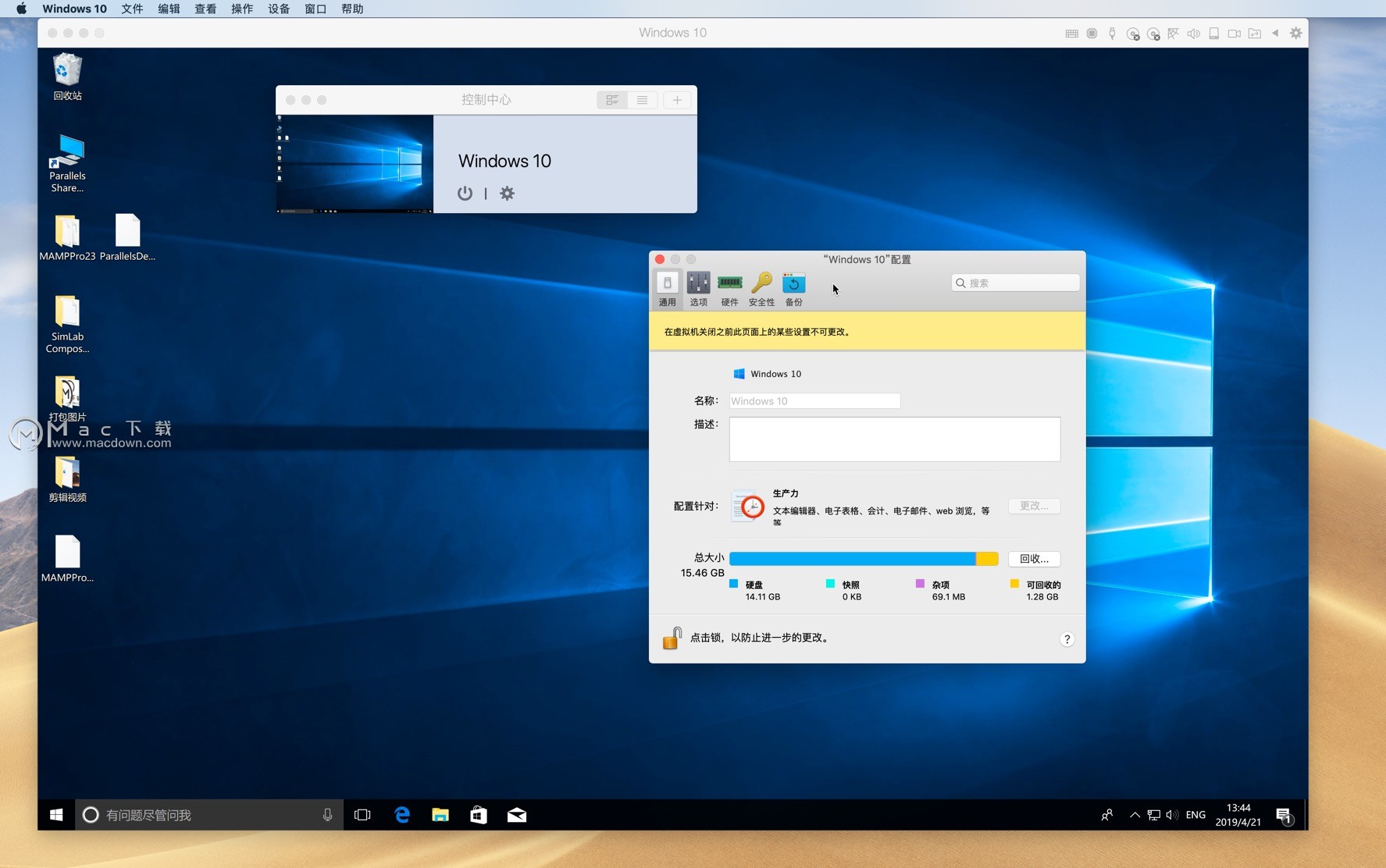Open Microsoft Store from the taskbar
This screenshot has width=1386, height=868.
[x=479, y=814]
